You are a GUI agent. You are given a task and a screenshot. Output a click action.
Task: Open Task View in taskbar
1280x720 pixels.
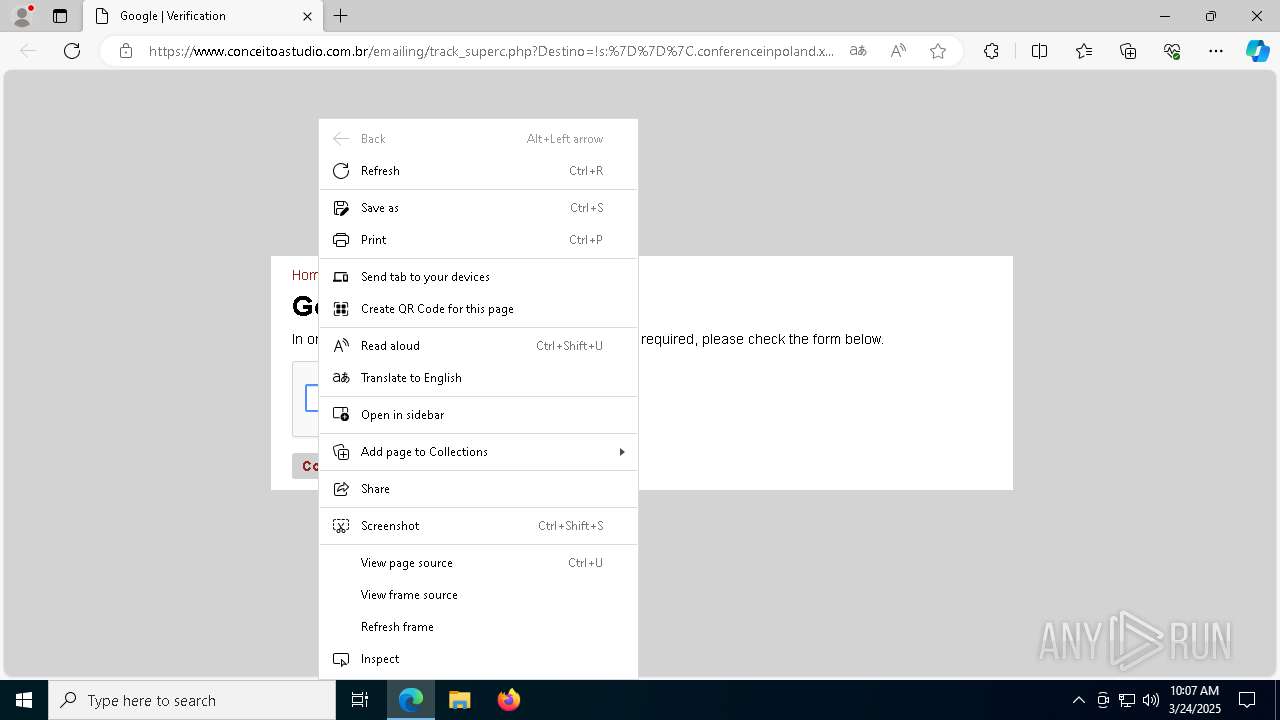pos(360,700)
